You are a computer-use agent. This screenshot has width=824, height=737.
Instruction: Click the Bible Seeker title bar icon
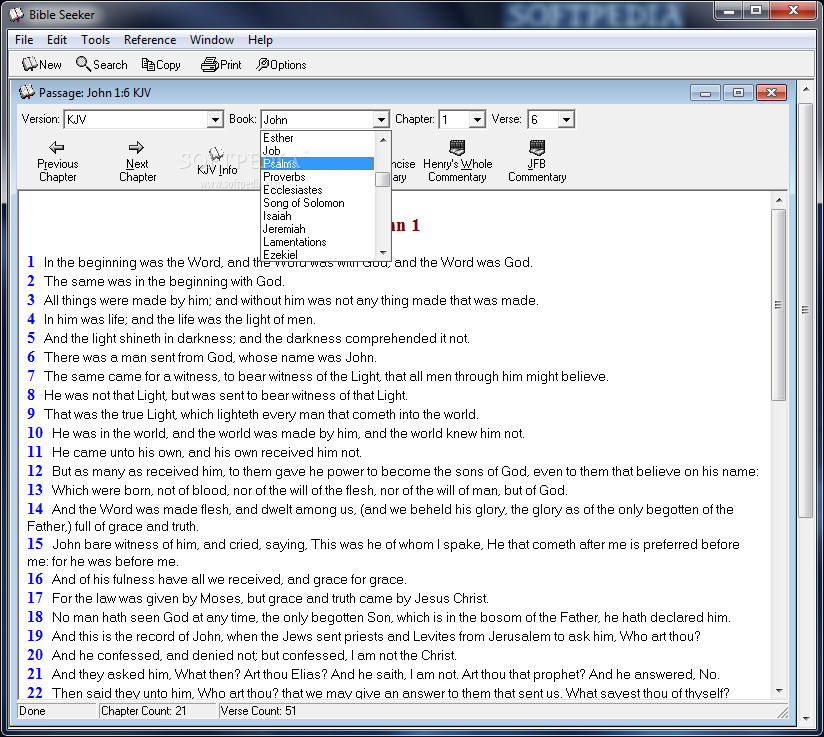point(17,14)
